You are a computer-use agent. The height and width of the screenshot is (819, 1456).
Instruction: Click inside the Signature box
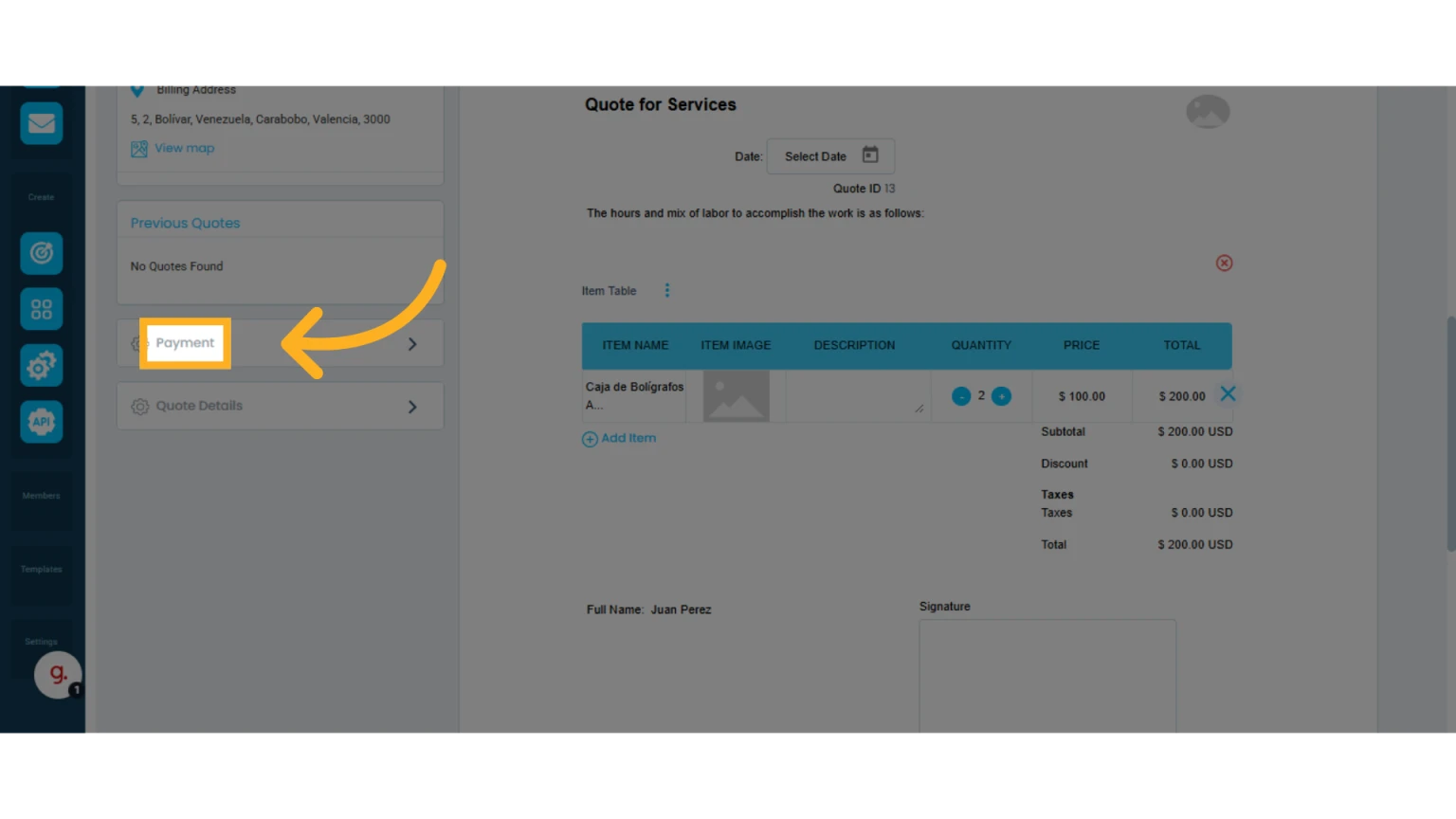(1047, 675)
